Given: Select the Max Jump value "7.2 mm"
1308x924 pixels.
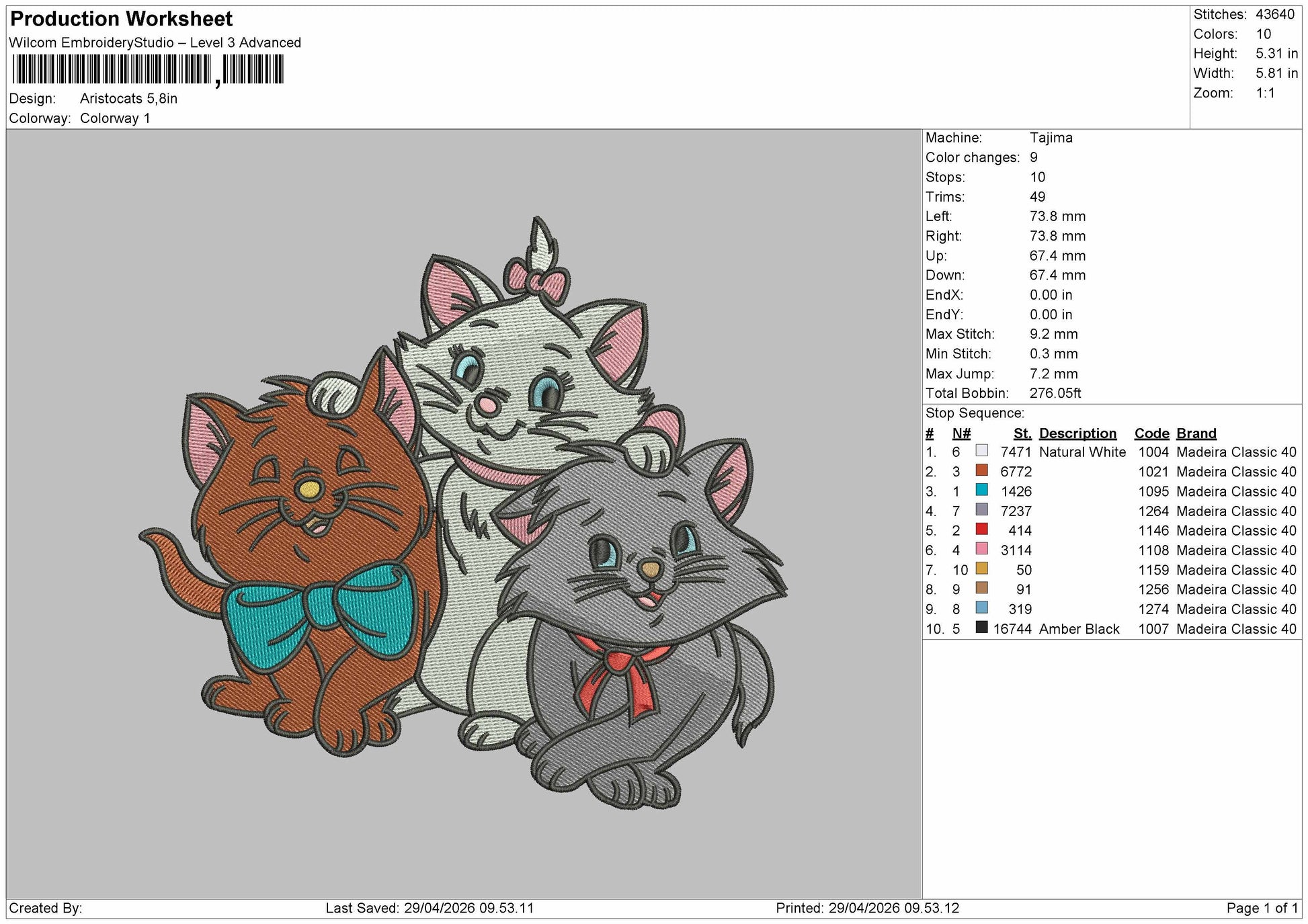Looking at the screenshot, I should tap(1054, 374).
